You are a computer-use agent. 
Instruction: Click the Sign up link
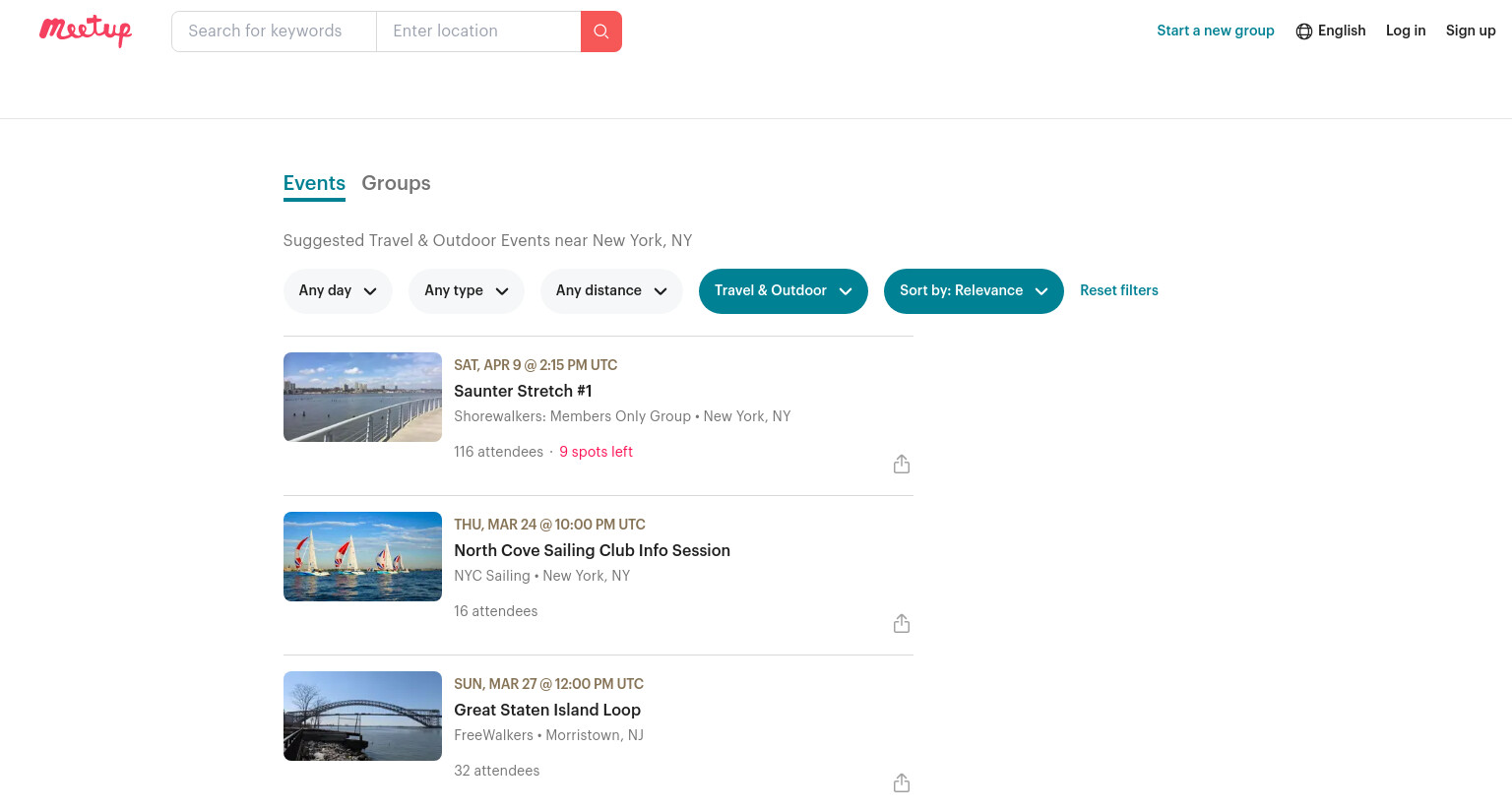point(1471,31)
